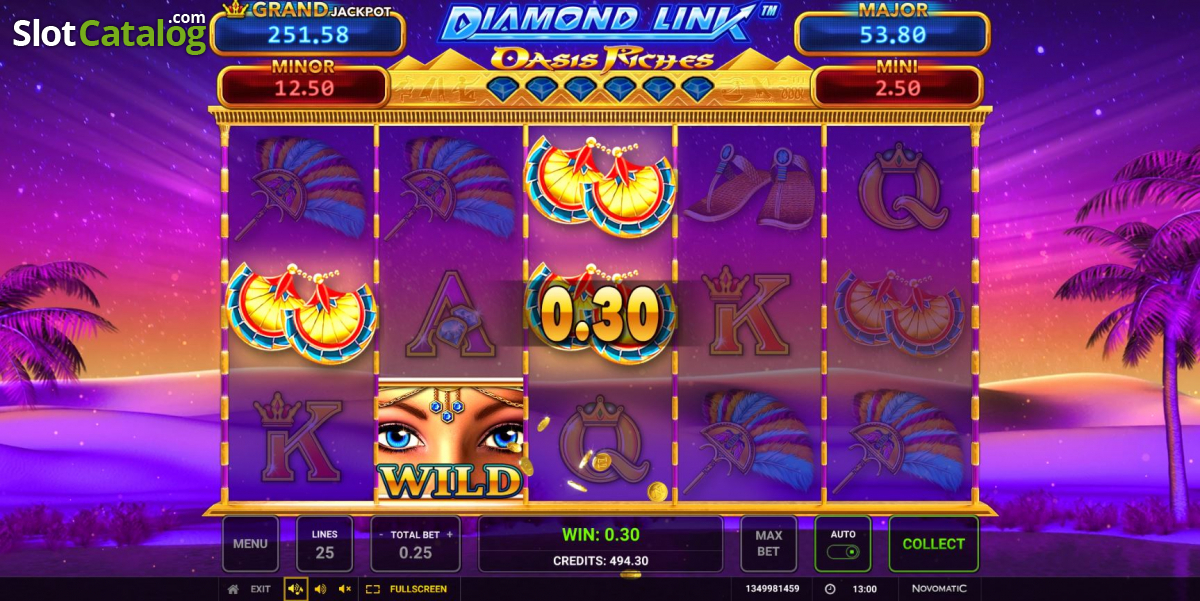
Task: Click the Grand Jackpot display
Action: coord(307,29)
